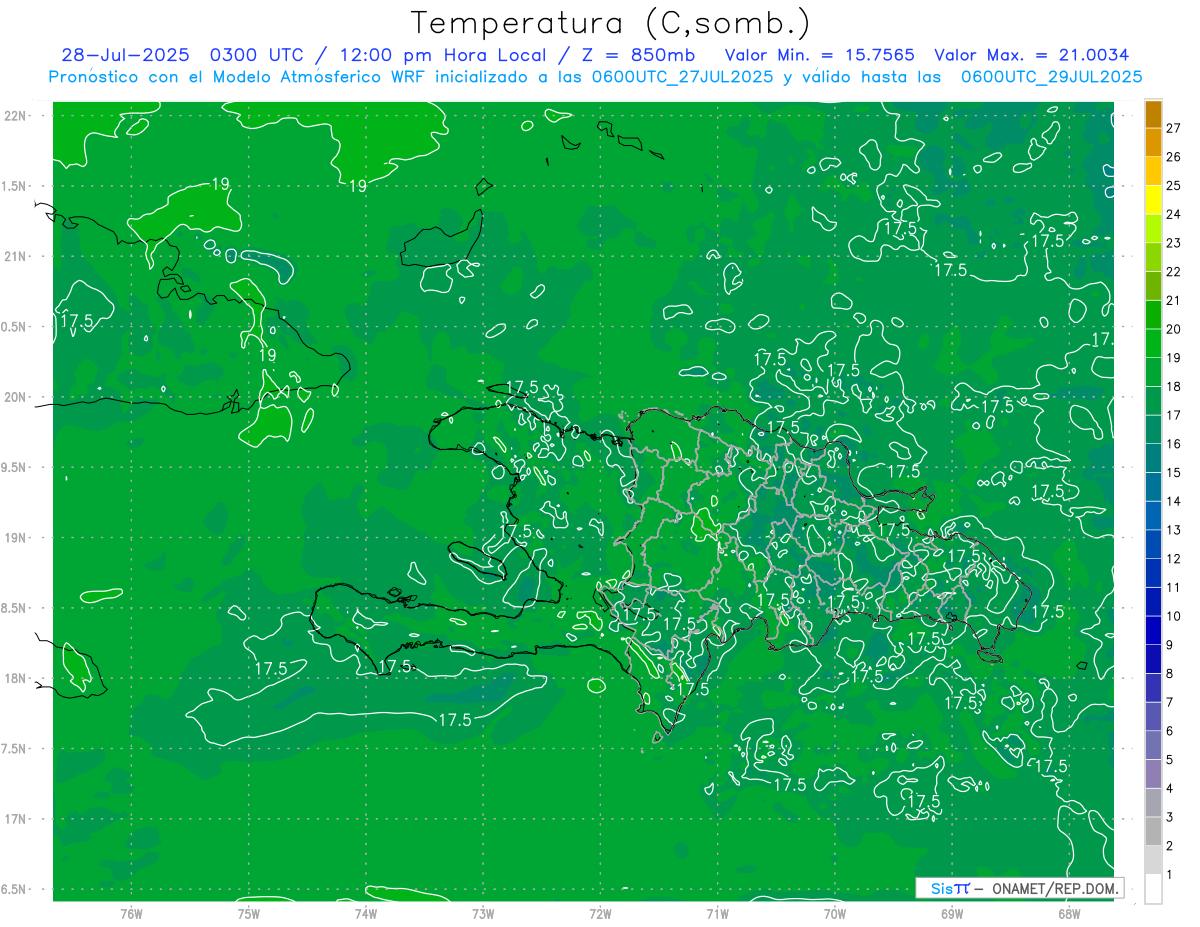Image resolution: width=1200 pixels, height=927 pixels.
Task: Click the white swatch below the 1 label
Action: [x=1153, y=889]
